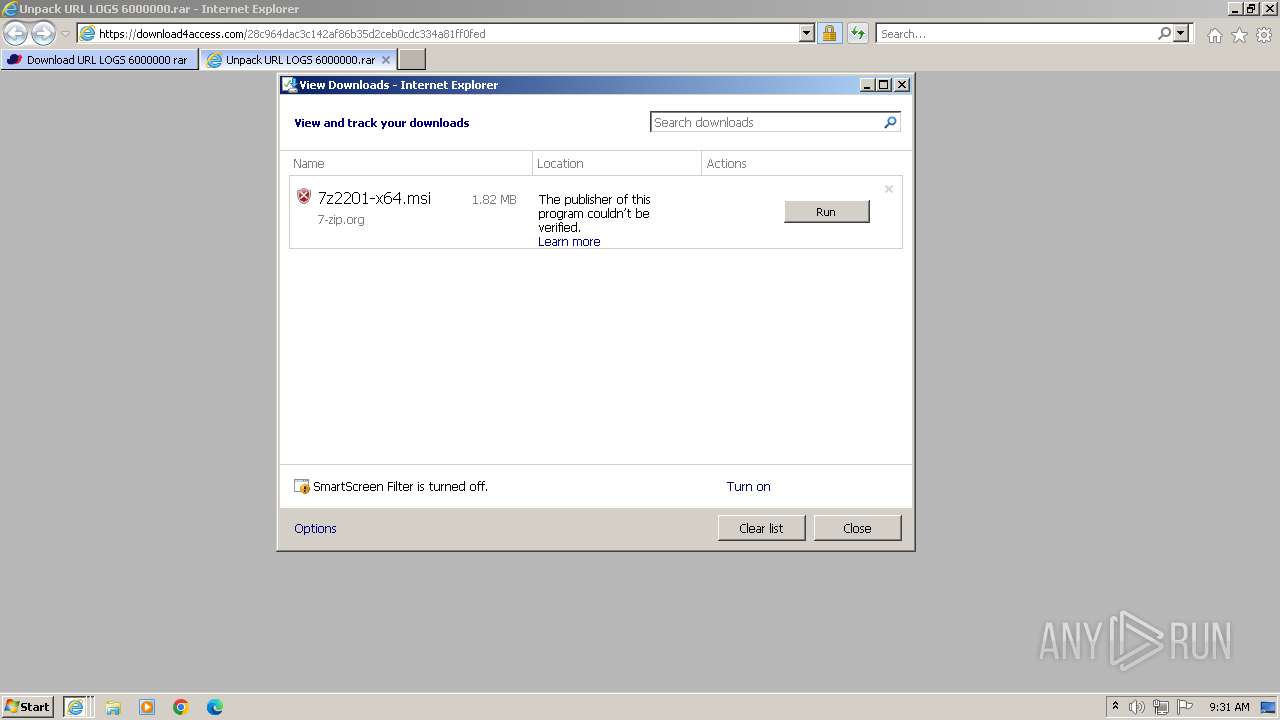
Task: Focus the Search downloads field
Action: (x=766, y=122)
